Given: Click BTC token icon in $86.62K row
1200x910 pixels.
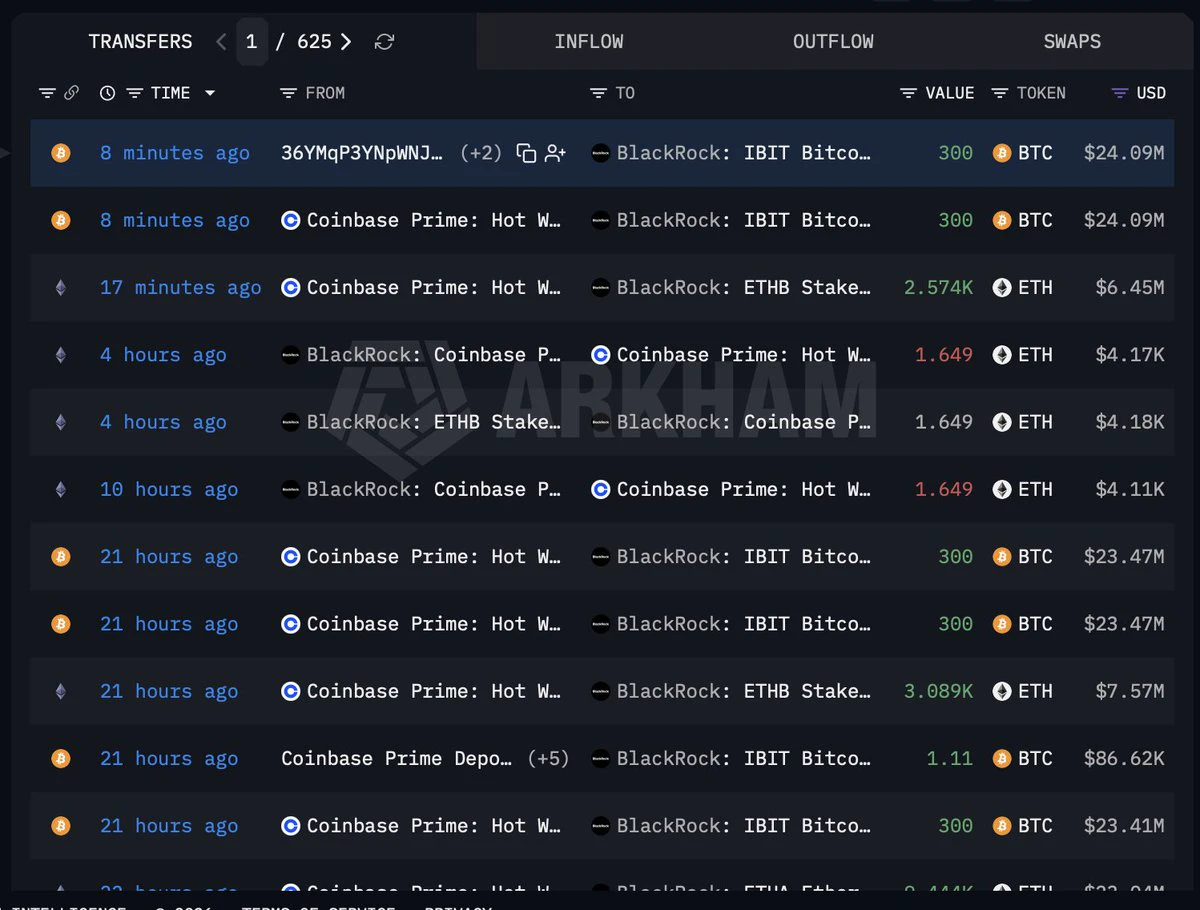Looking at the screenshot, I should [1002, 758].
